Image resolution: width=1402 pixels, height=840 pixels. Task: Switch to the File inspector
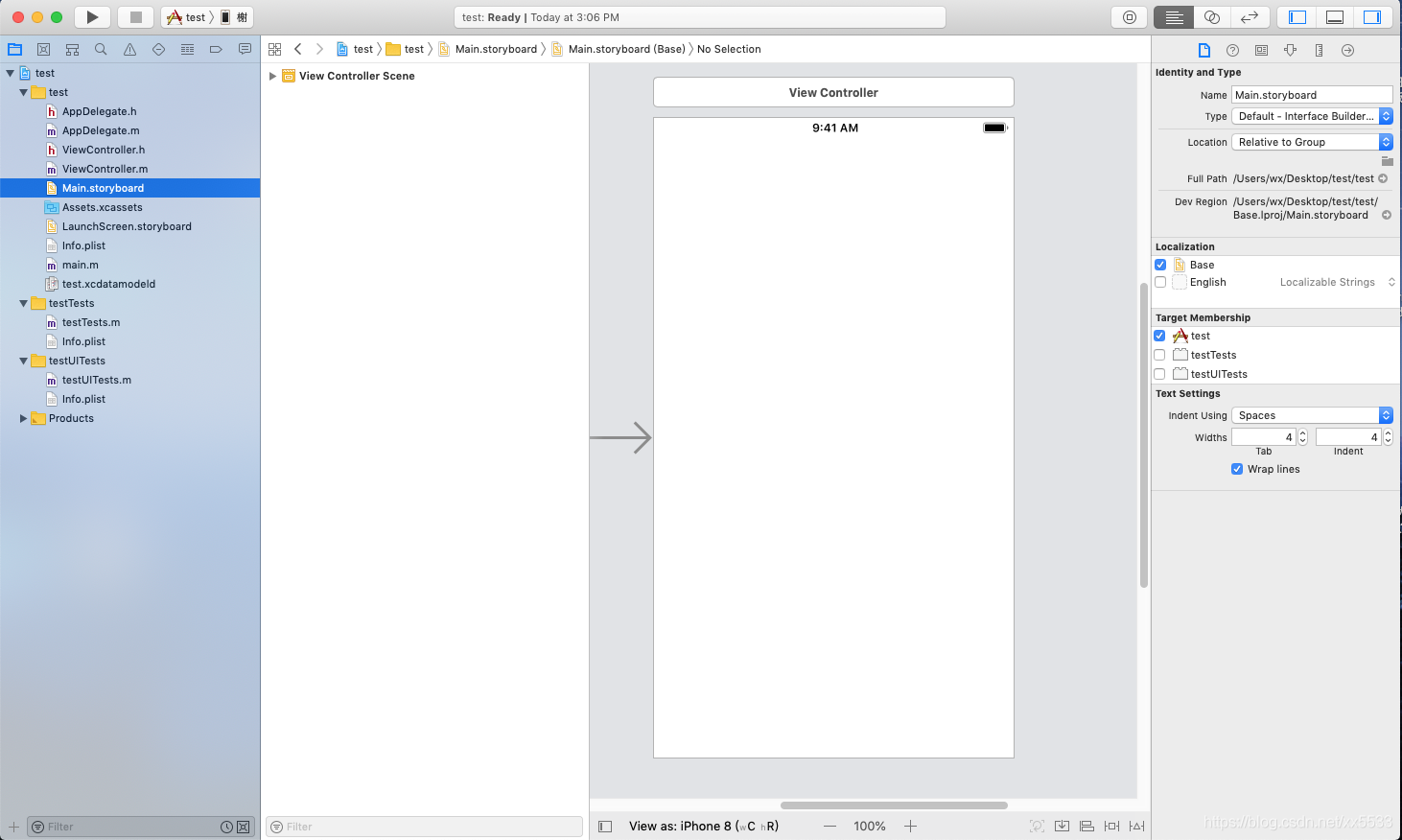(x=1204, y=50)
